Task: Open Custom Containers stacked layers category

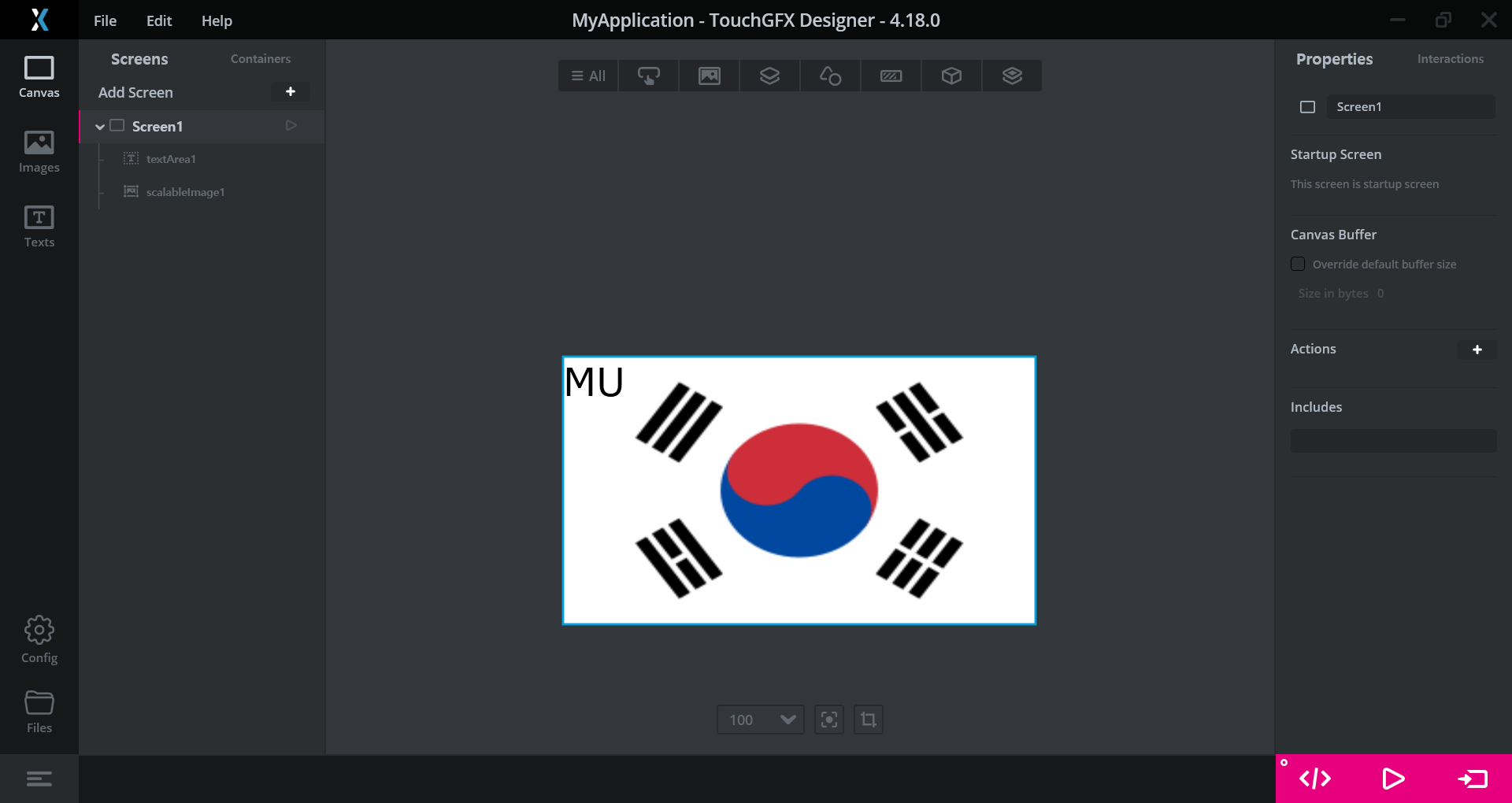Action: 1013,76
